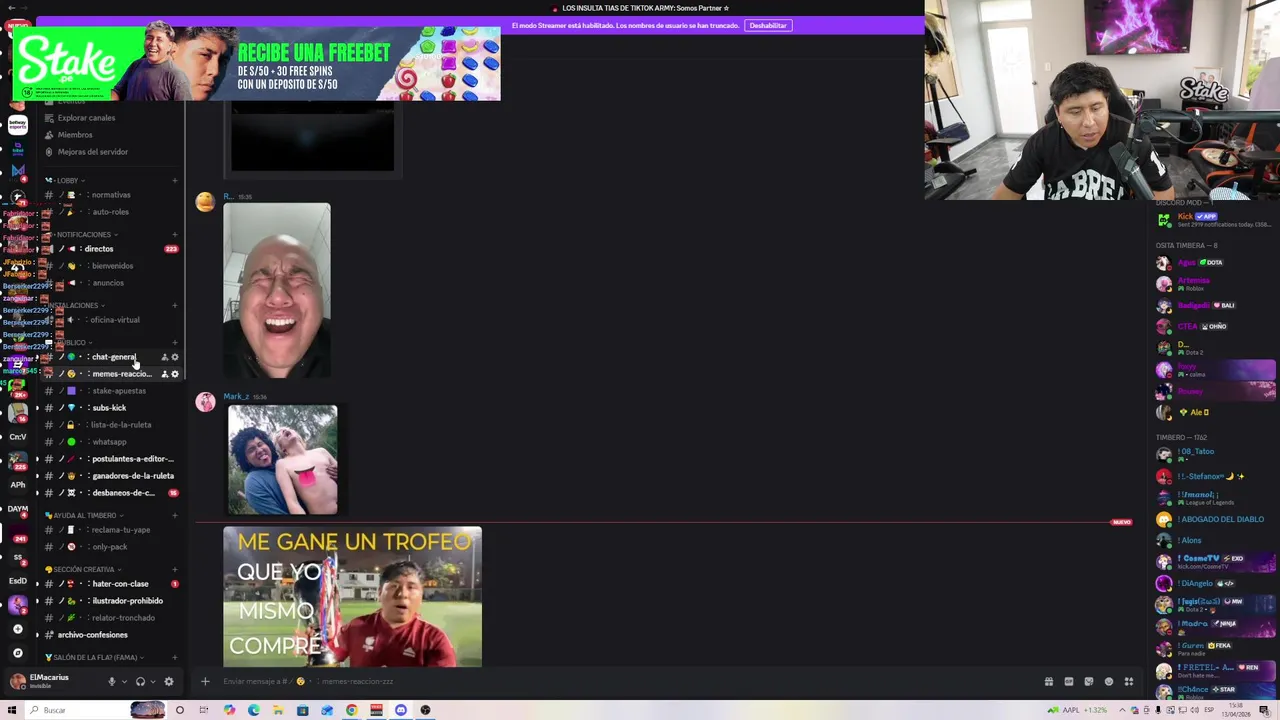Open the gift Nitro icon in message bar
The image size is (1280, 720).
click(x=1049, y=682)
